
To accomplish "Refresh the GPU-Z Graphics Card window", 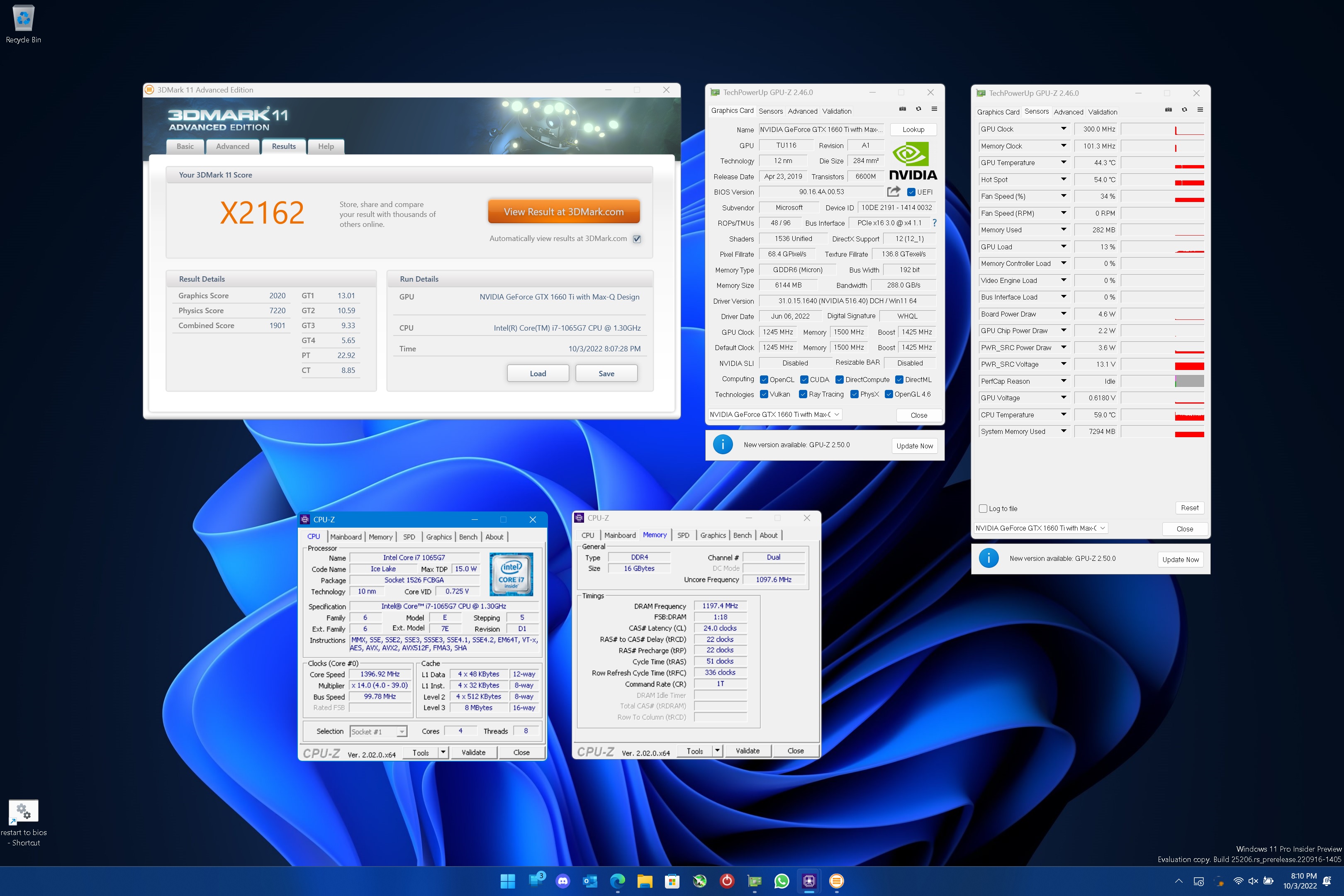I will pyautogui.click(x=918, y=109).
